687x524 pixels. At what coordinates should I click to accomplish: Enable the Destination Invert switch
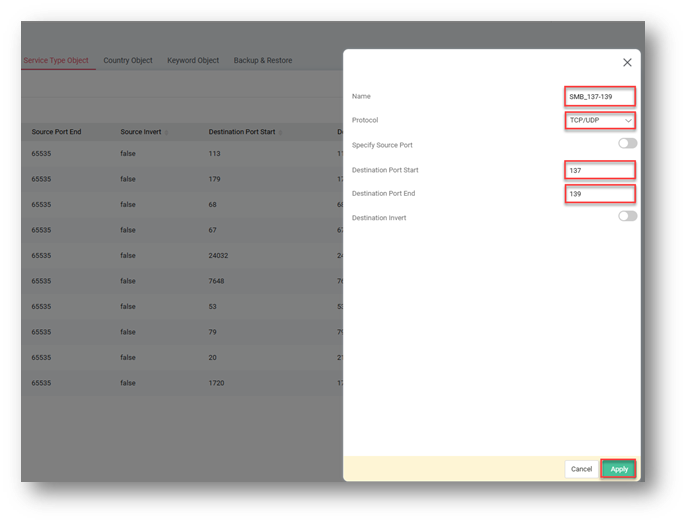point(627,216)
